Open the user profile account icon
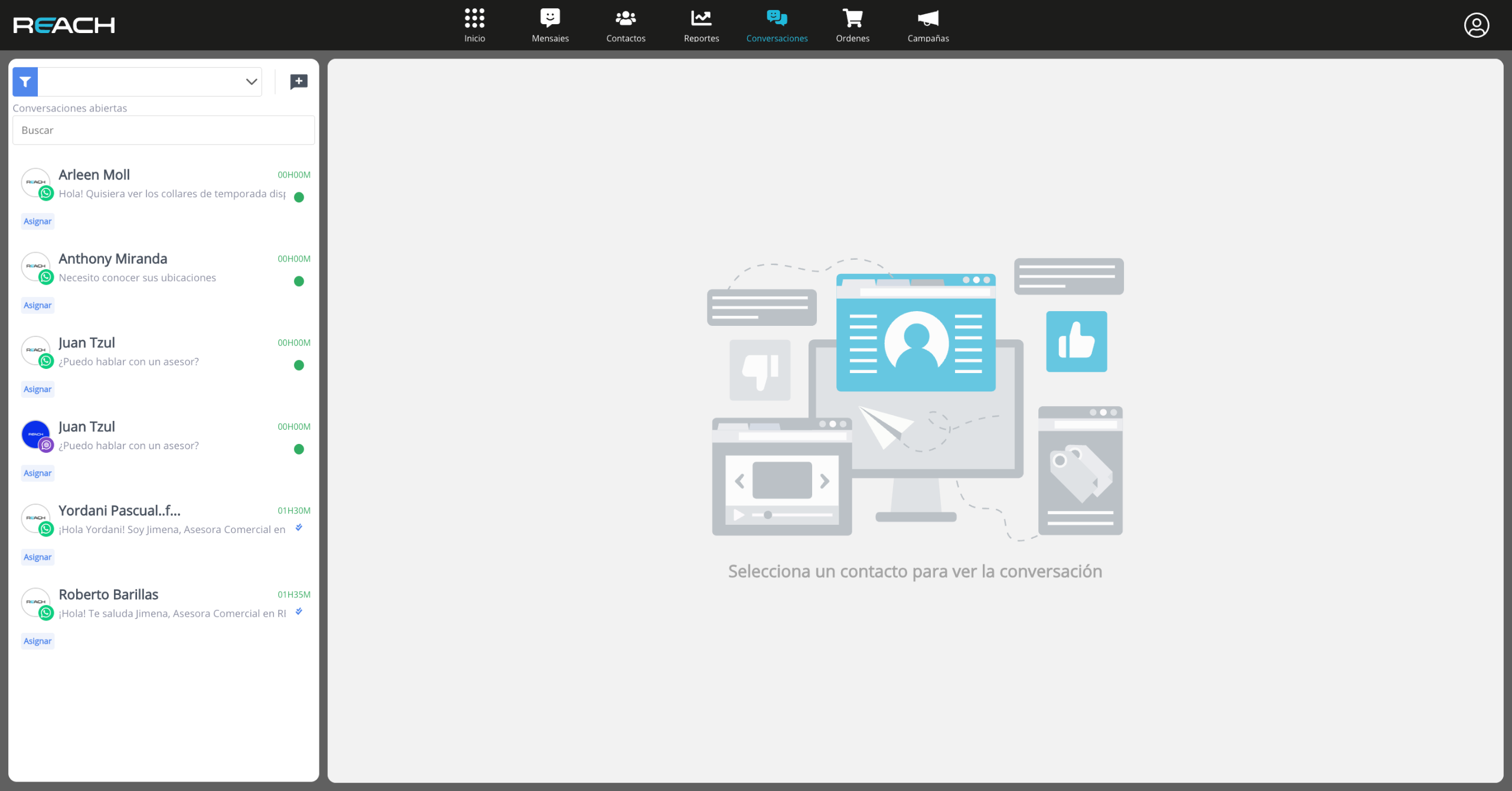Image resolution: width=1512 pixels, height=791 pixels. [x=1476, y=25]
